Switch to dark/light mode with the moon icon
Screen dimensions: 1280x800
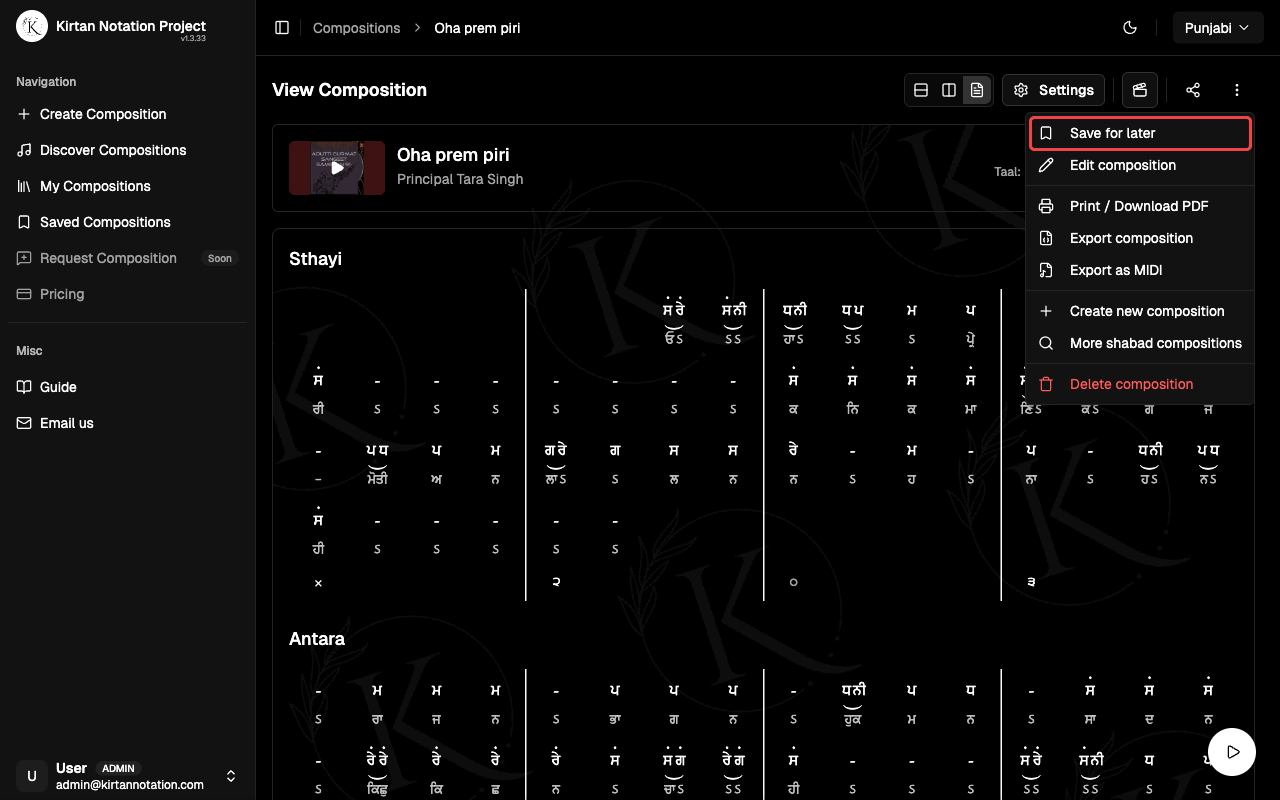[x=1130, y=27]
